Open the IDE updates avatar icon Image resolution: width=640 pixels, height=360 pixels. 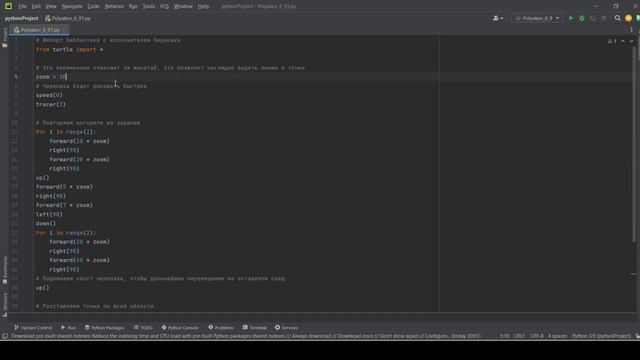[x=628, y=18]
